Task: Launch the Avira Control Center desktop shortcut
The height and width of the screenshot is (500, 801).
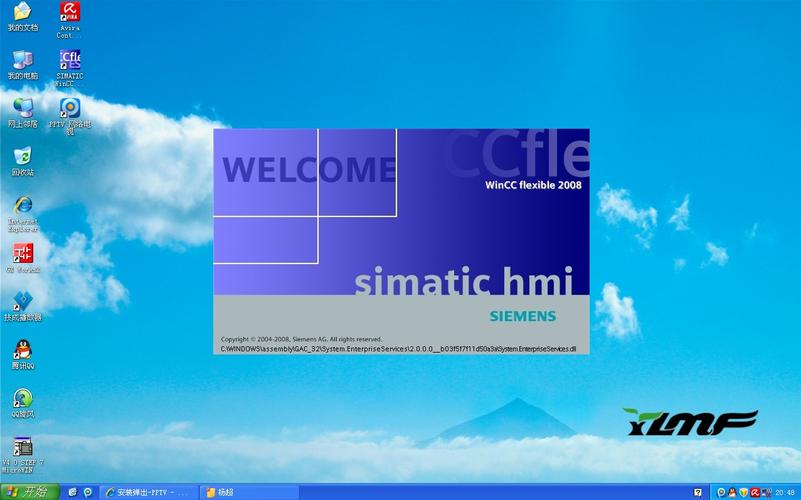Action: coord(69,19)
